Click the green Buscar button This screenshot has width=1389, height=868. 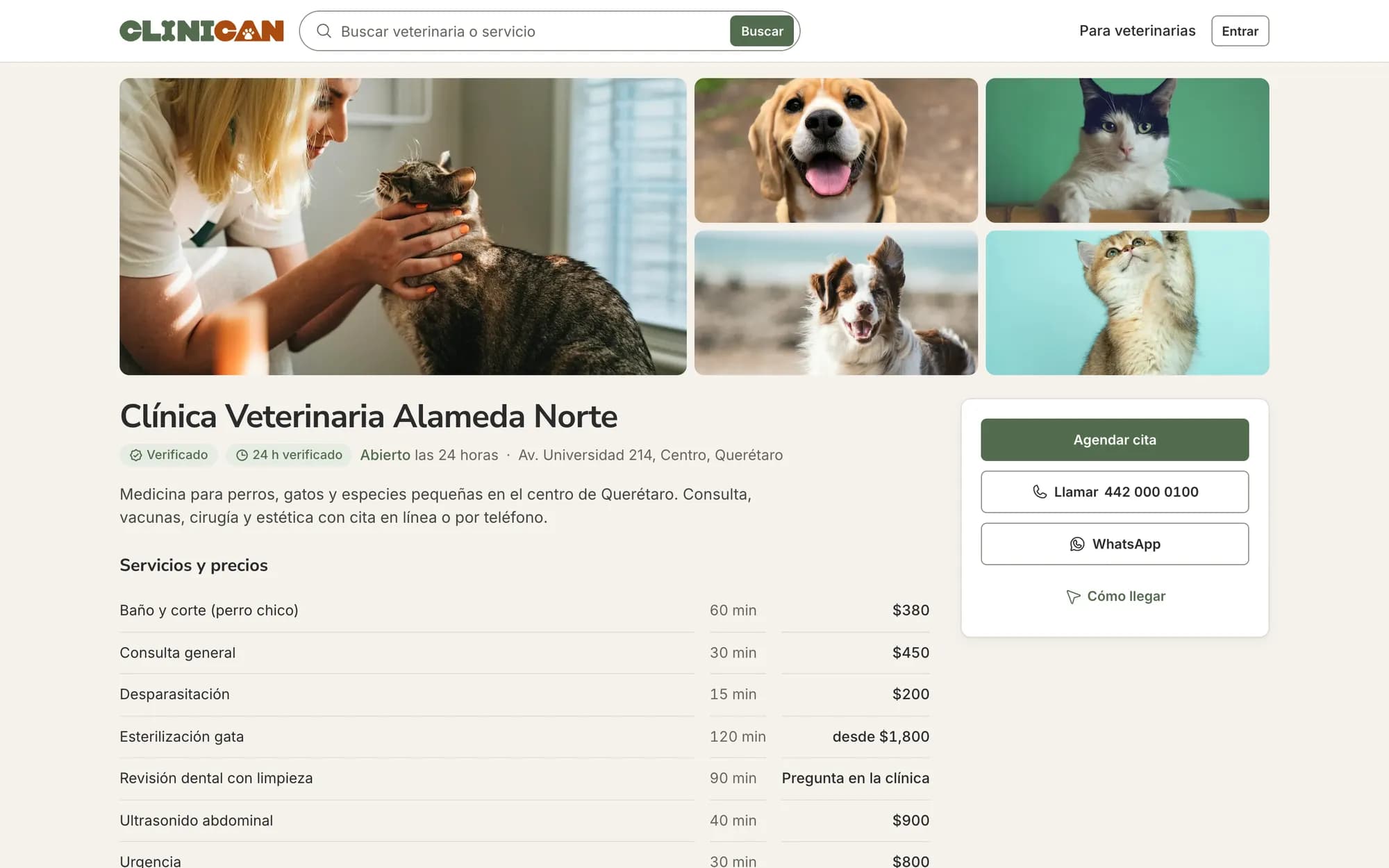[x=762, y=31]
